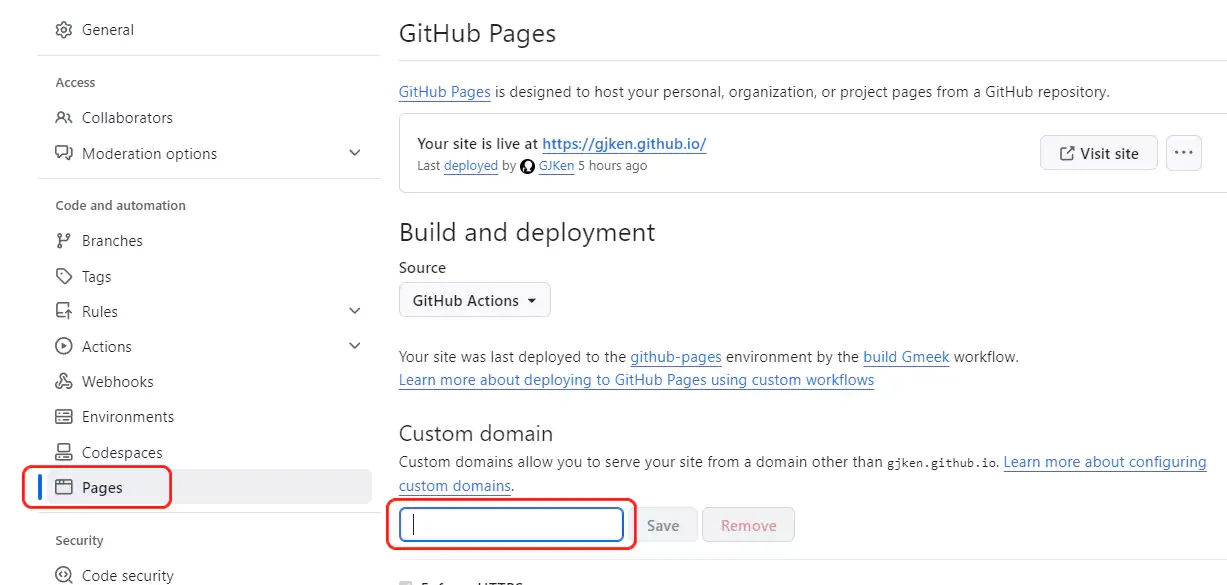Click the Code security icon
The image size is (1227, 585).
[64, 576]
